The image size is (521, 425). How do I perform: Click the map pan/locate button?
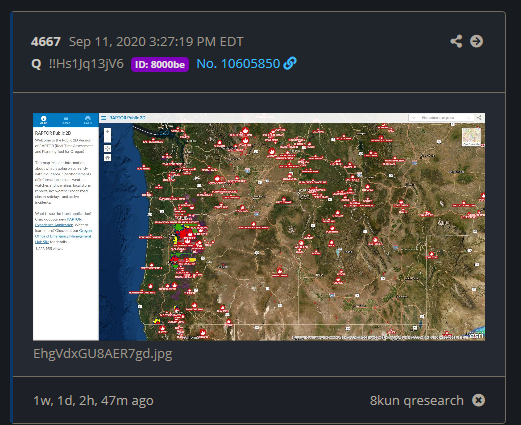pos(107,148)
